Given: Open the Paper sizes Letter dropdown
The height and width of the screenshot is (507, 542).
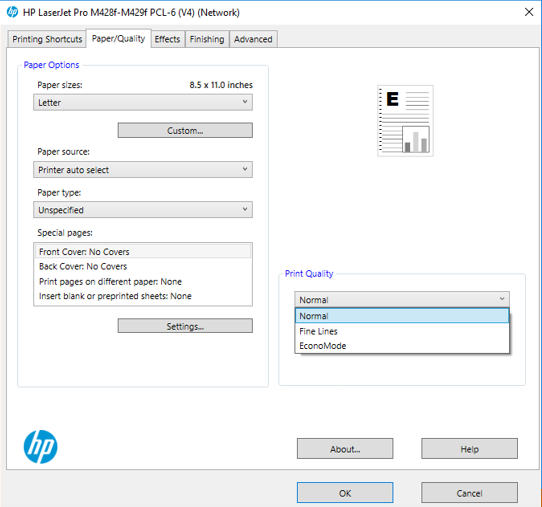Looking at the screenshot, I should [143, 102].
